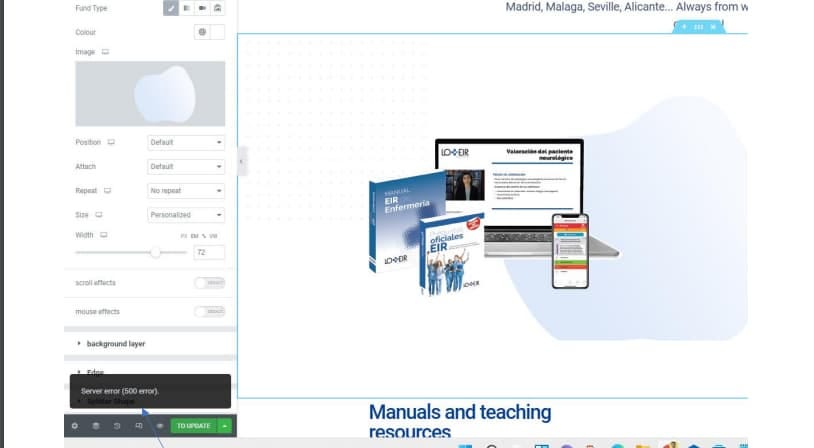Click the Fund Type label
The height and width of the screenshot is (448, 814).
[91, 8]
